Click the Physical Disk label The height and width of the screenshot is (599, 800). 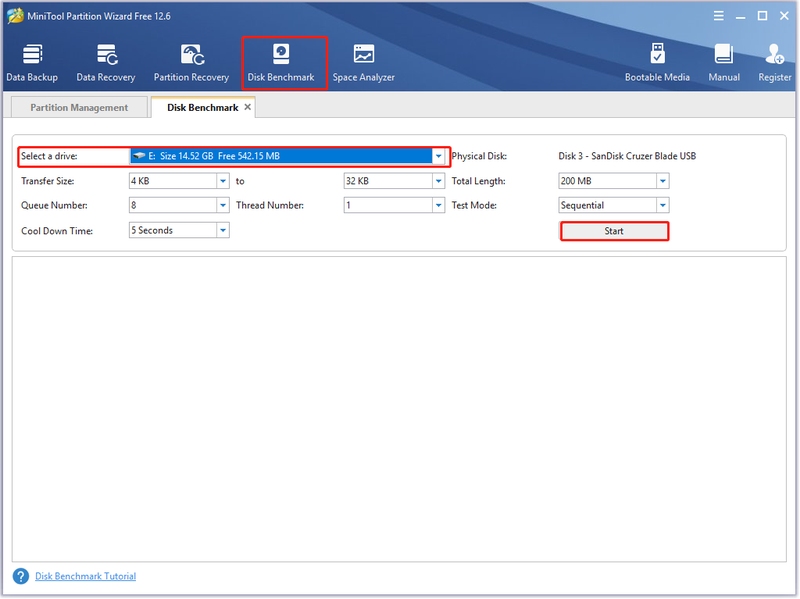(479, 156)
